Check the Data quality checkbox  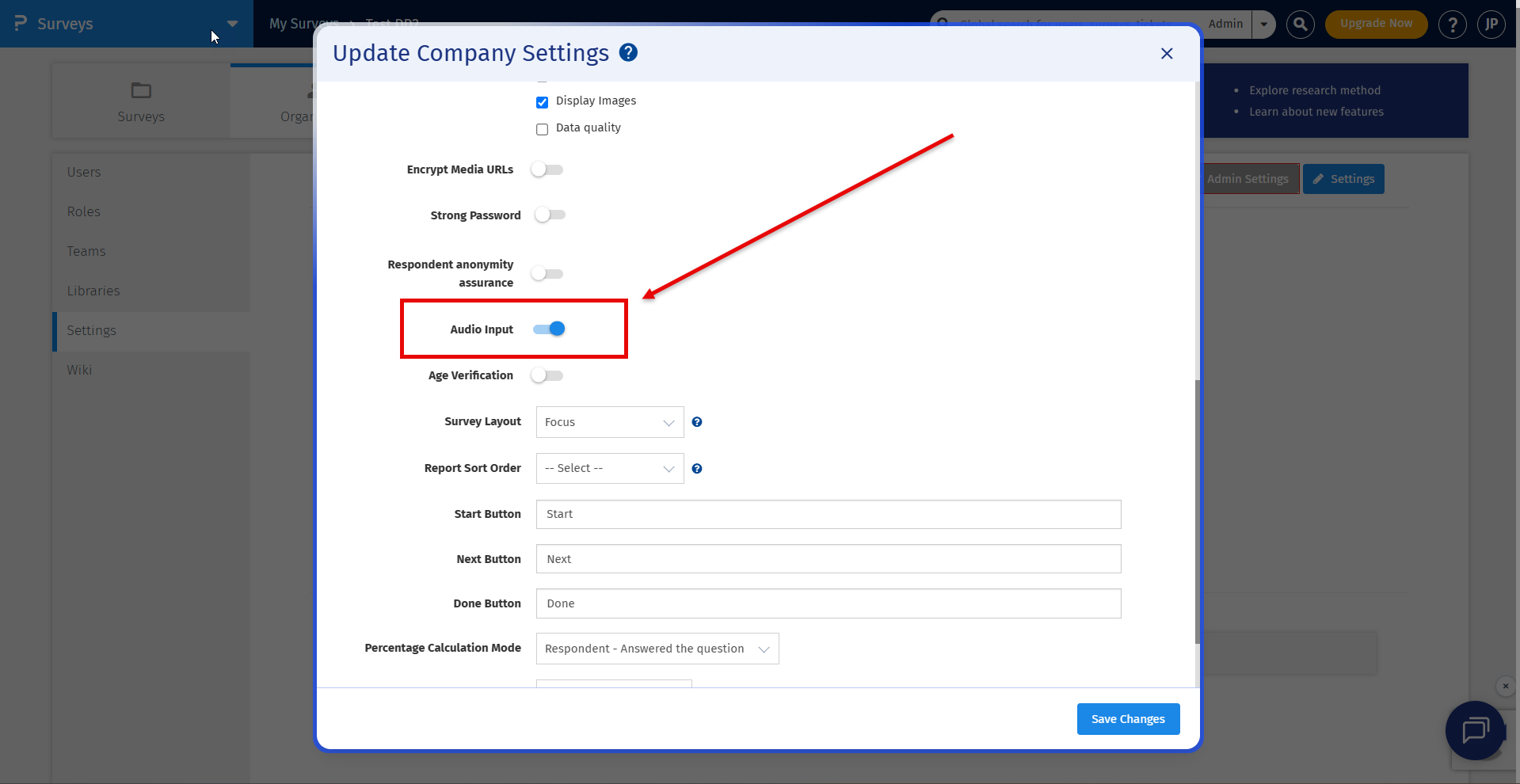(x=542, y=129)
